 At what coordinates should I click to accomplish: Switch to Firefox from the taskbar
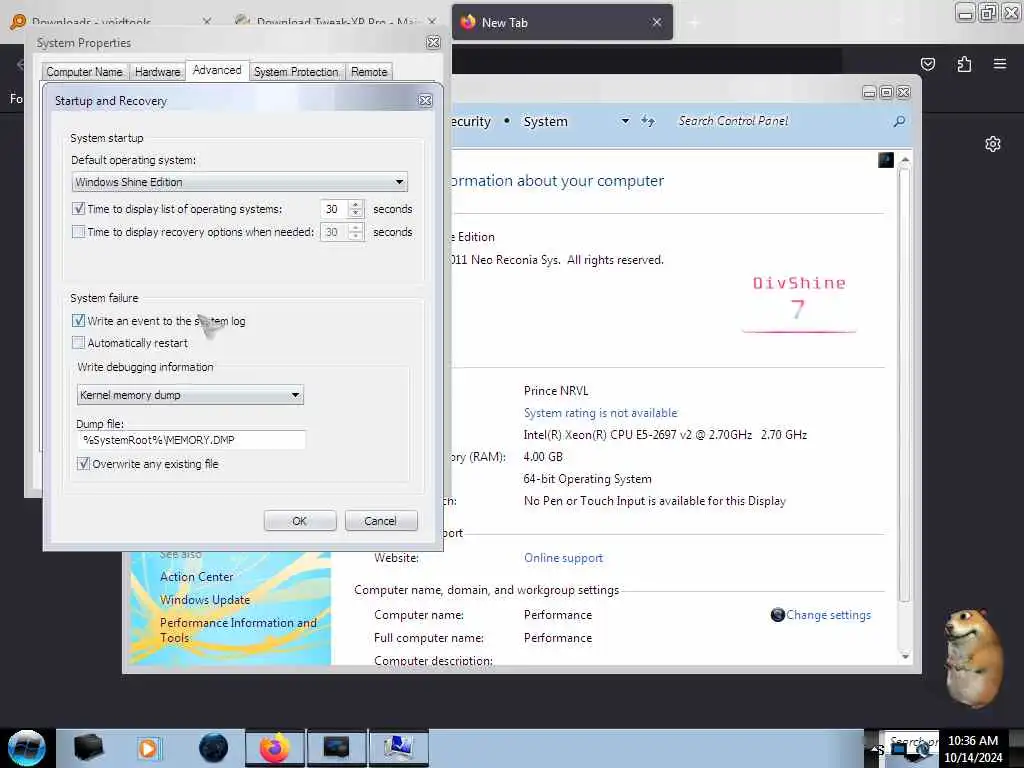[x=275, y=748]
